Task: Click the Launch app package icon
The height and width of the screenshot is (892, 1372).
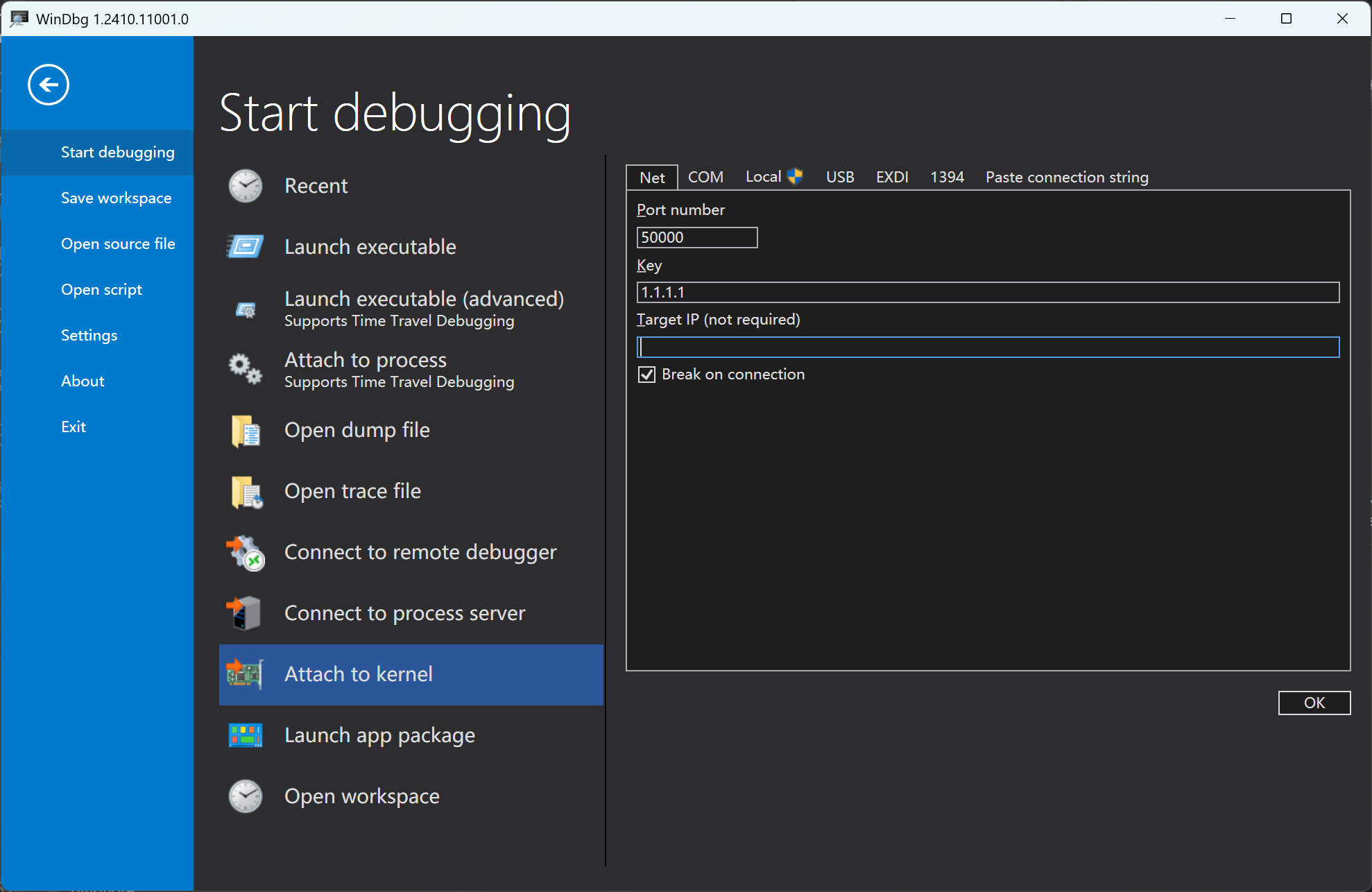Action: 246,735
